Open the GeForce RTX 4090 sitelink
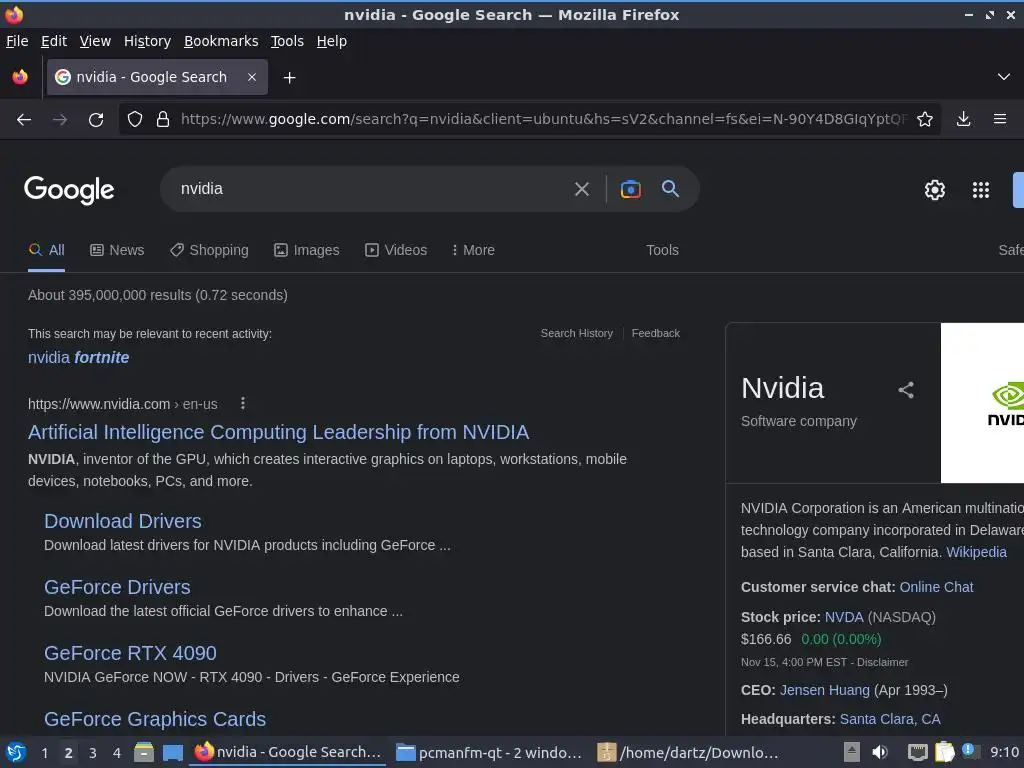1024x768 pixels. (130, 652)
